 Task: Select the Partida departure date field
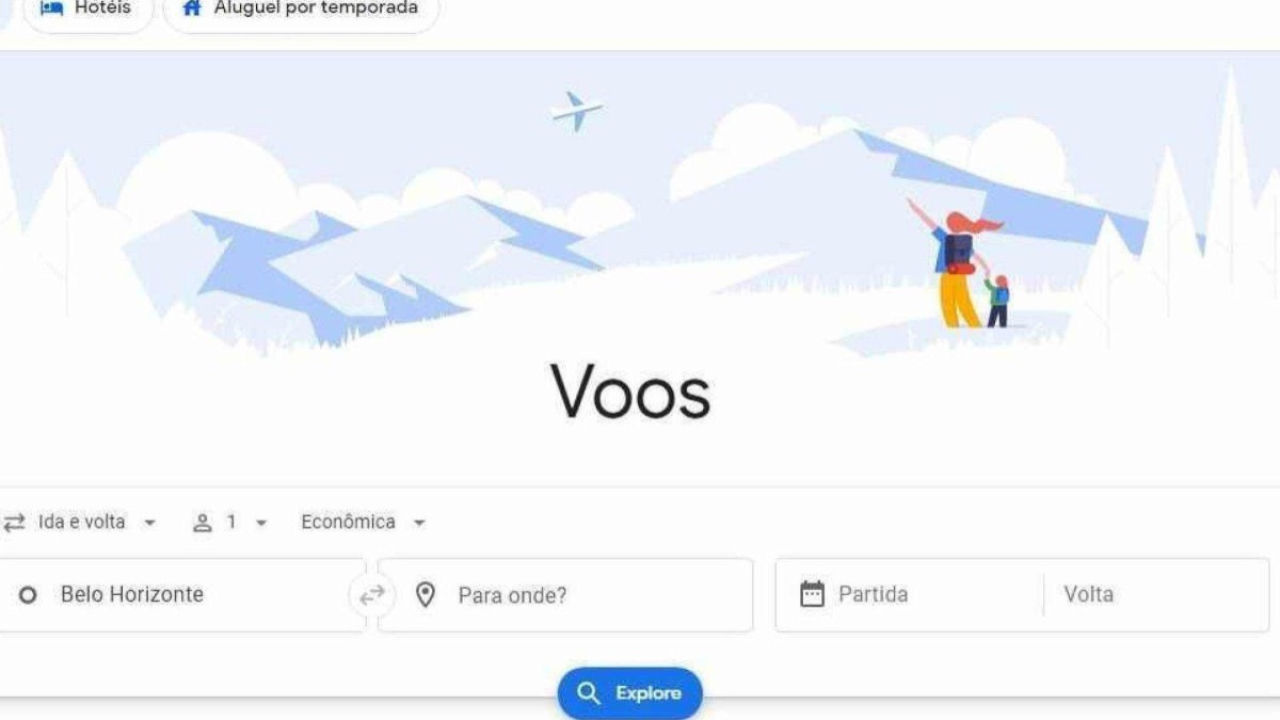pos(909,595)
